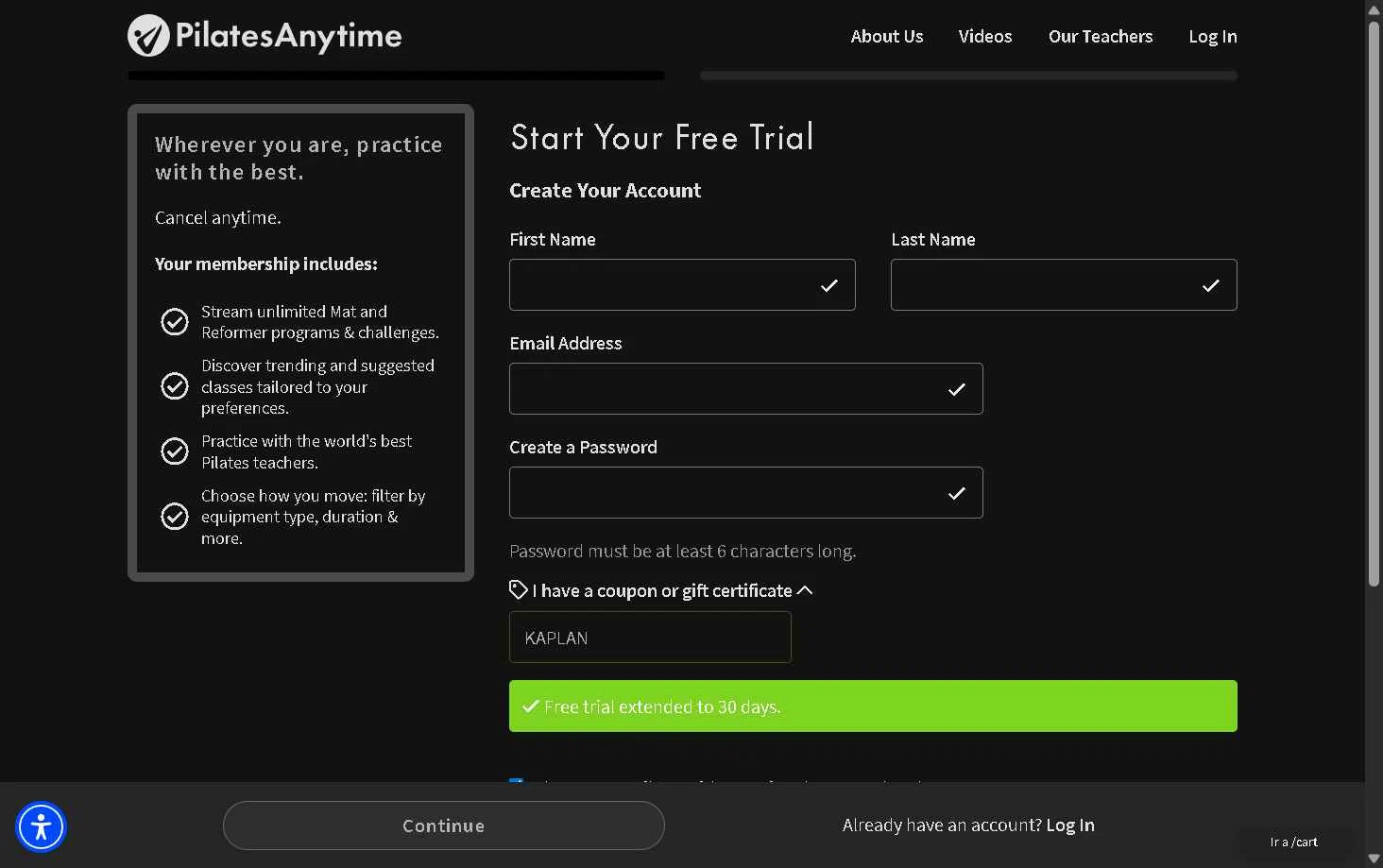Click Log In in the top navigation

coord(1213,37)
